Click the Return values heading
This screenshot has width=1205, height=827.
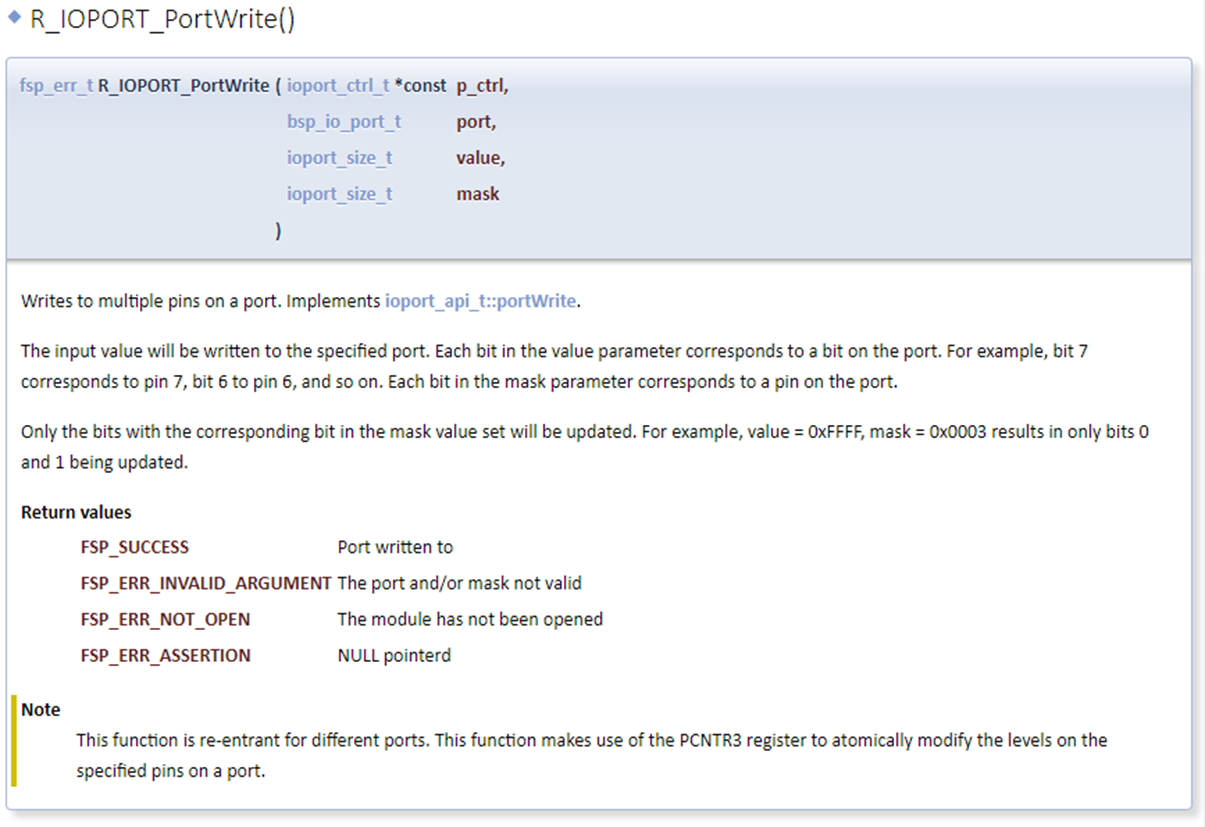coord(76,512)
